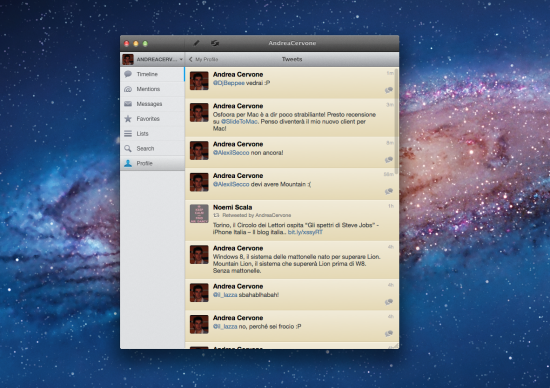Click conversation icon on 'no, perché sei' tweet
The height and width of the screenshot is (388, 550).
tap(389, 334)
